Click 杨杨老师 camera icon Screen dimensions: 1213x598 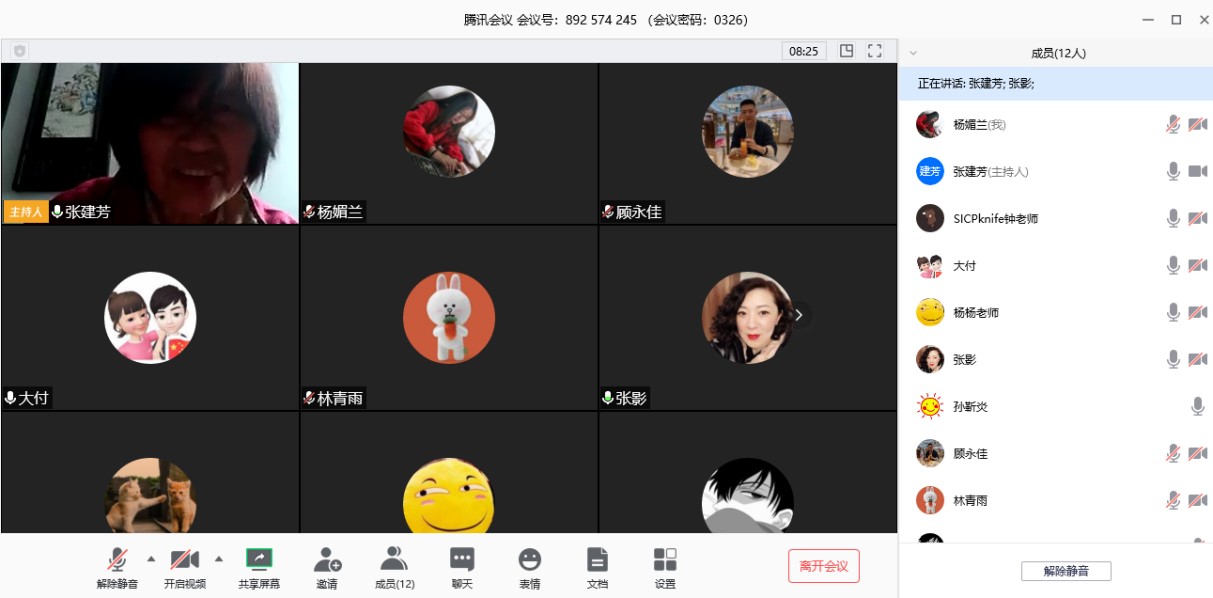coord(1198,313)
